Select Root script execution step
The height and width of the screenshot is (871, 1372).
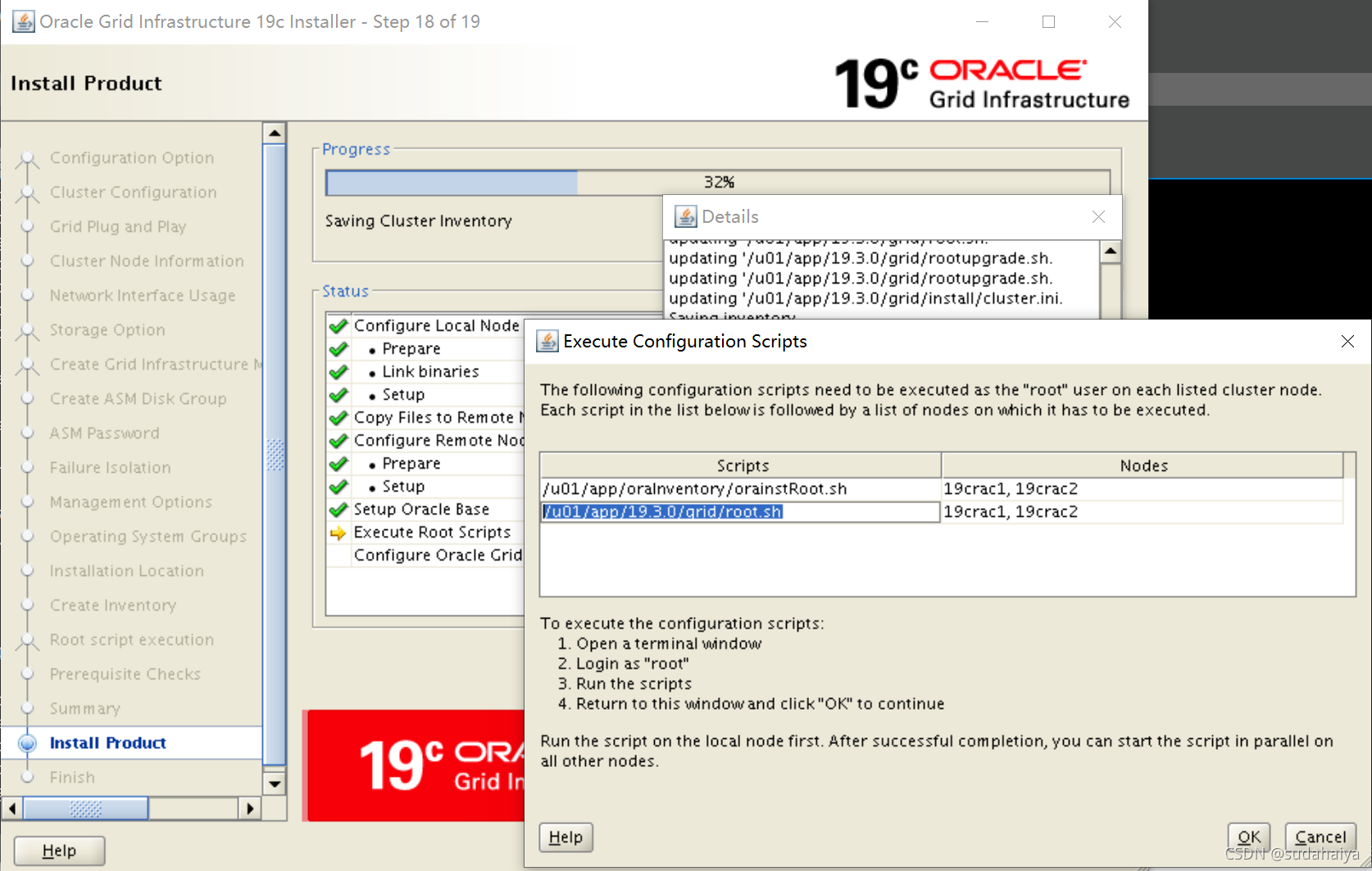(x=131, y=639)
